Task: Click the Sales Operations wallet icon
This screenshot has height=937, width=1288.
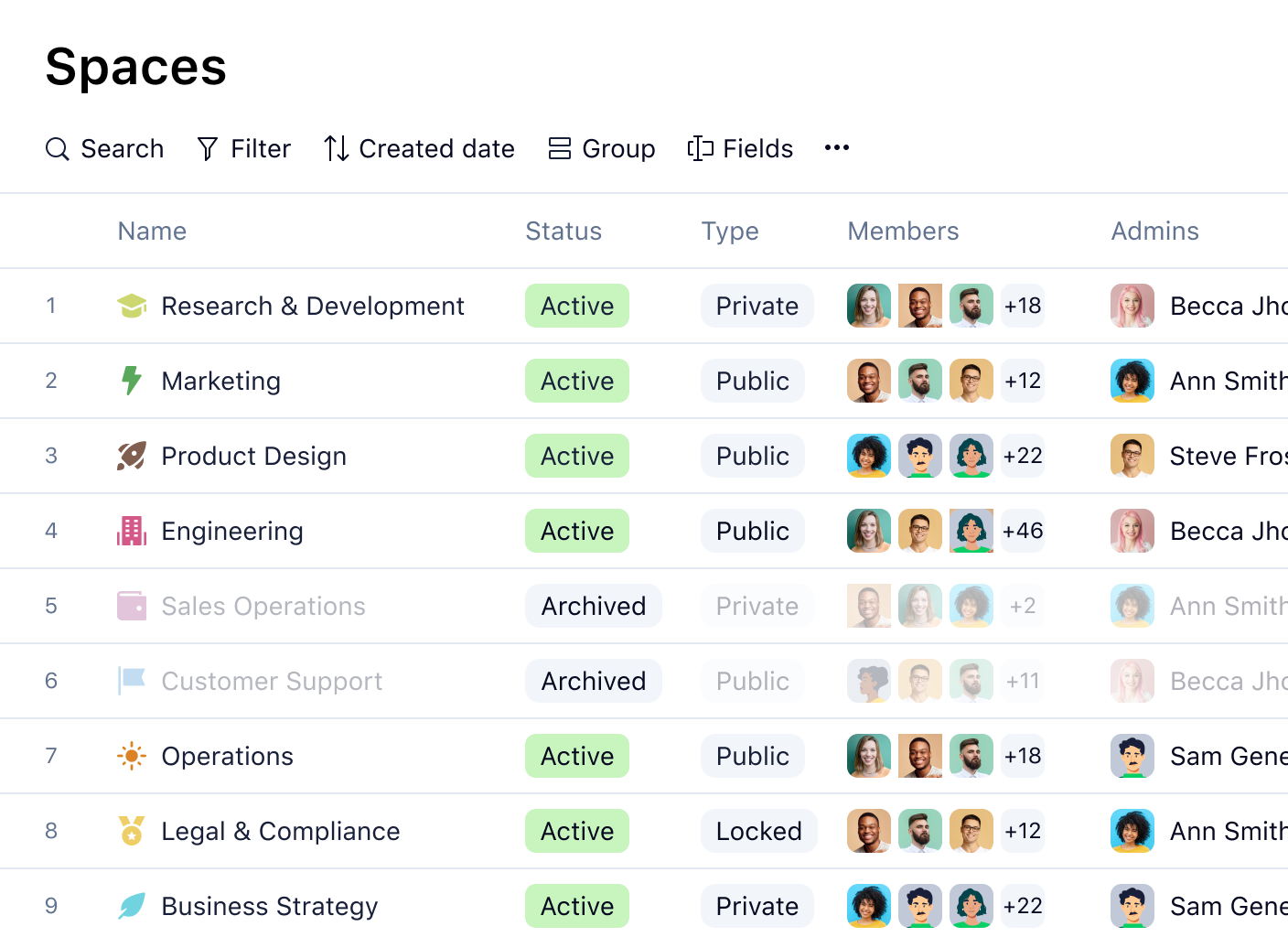Action: pos(132,606)
